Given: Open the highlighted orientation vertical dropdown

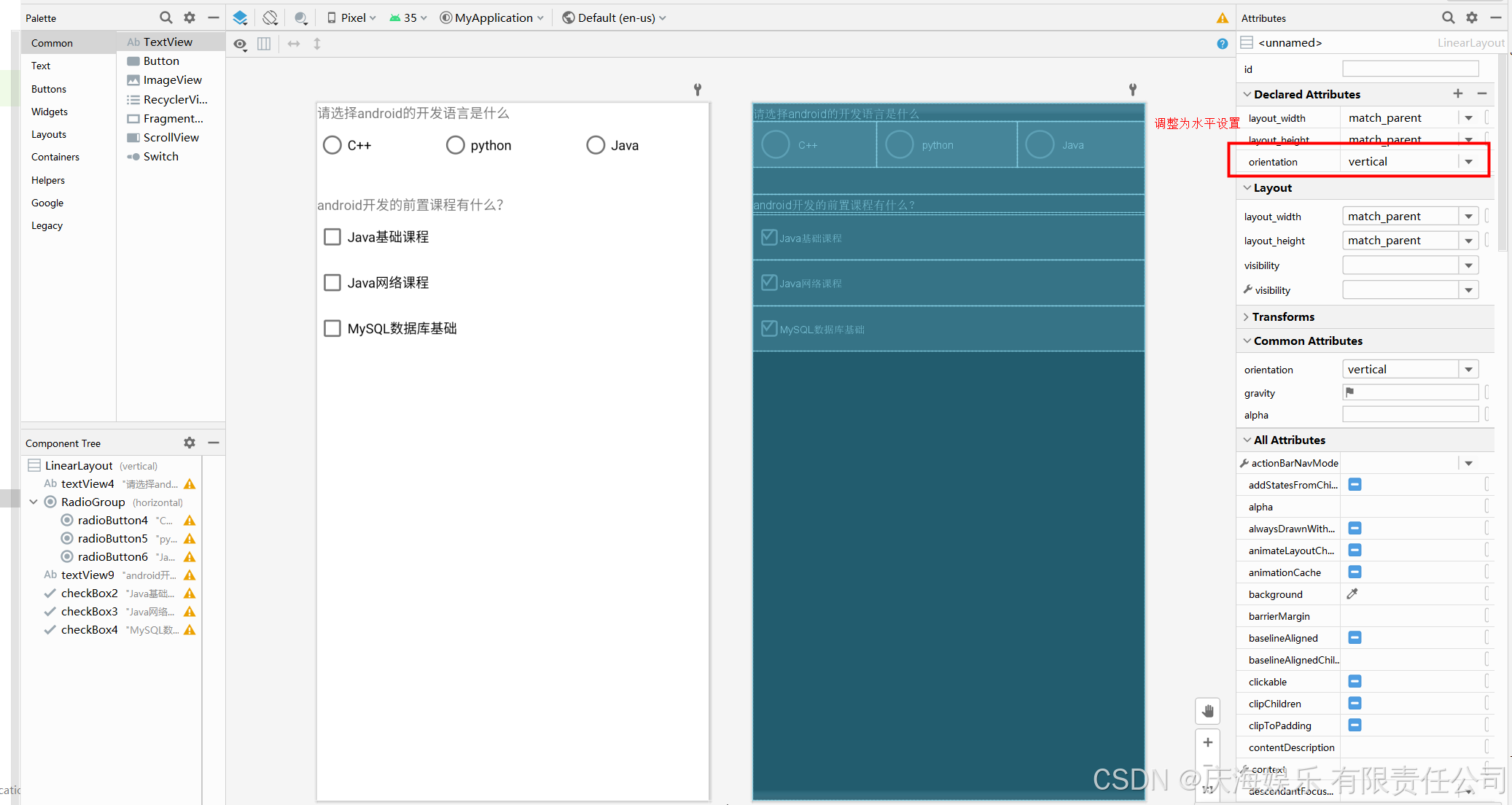Looking at the screenshot, I should 1469,162.
